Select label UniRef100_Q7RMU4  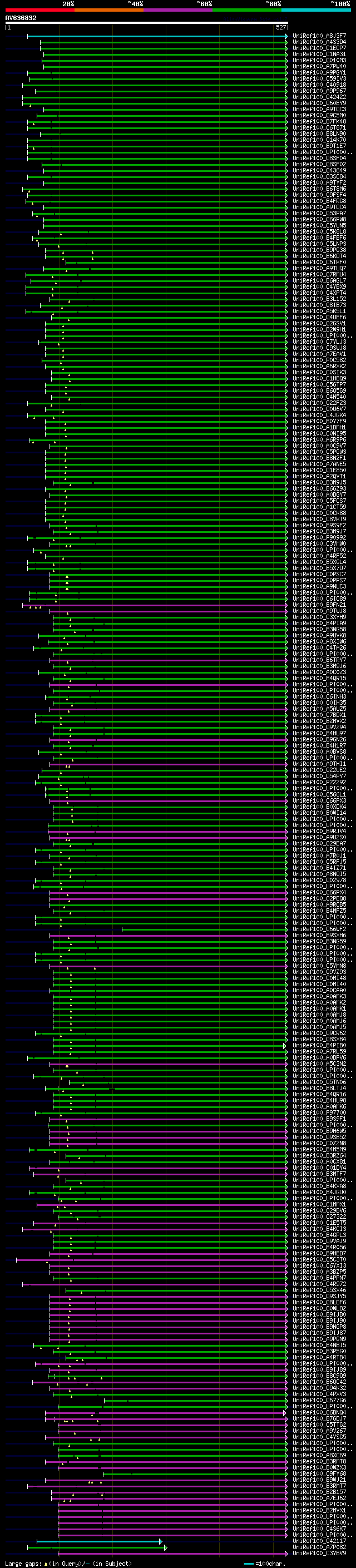coord(319,275)
